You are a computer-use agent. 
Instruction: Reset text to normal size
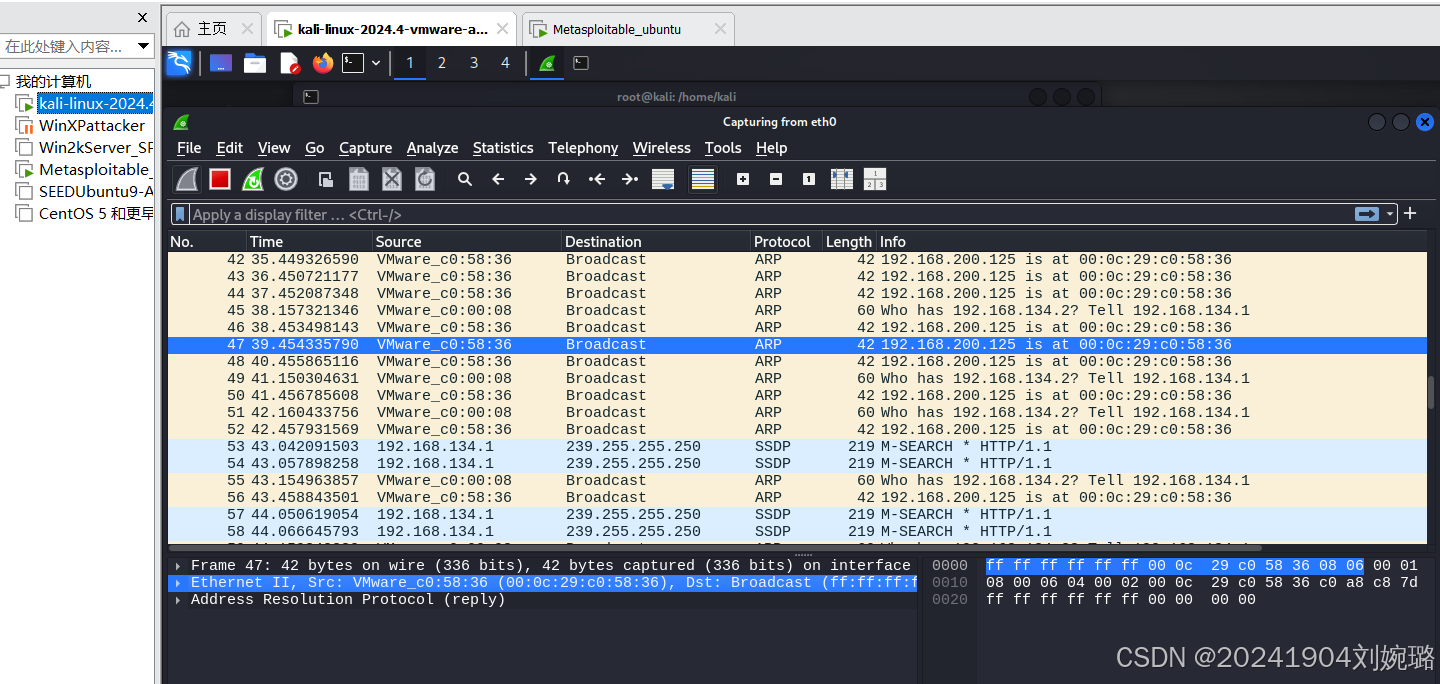click(x=809, y=179)
